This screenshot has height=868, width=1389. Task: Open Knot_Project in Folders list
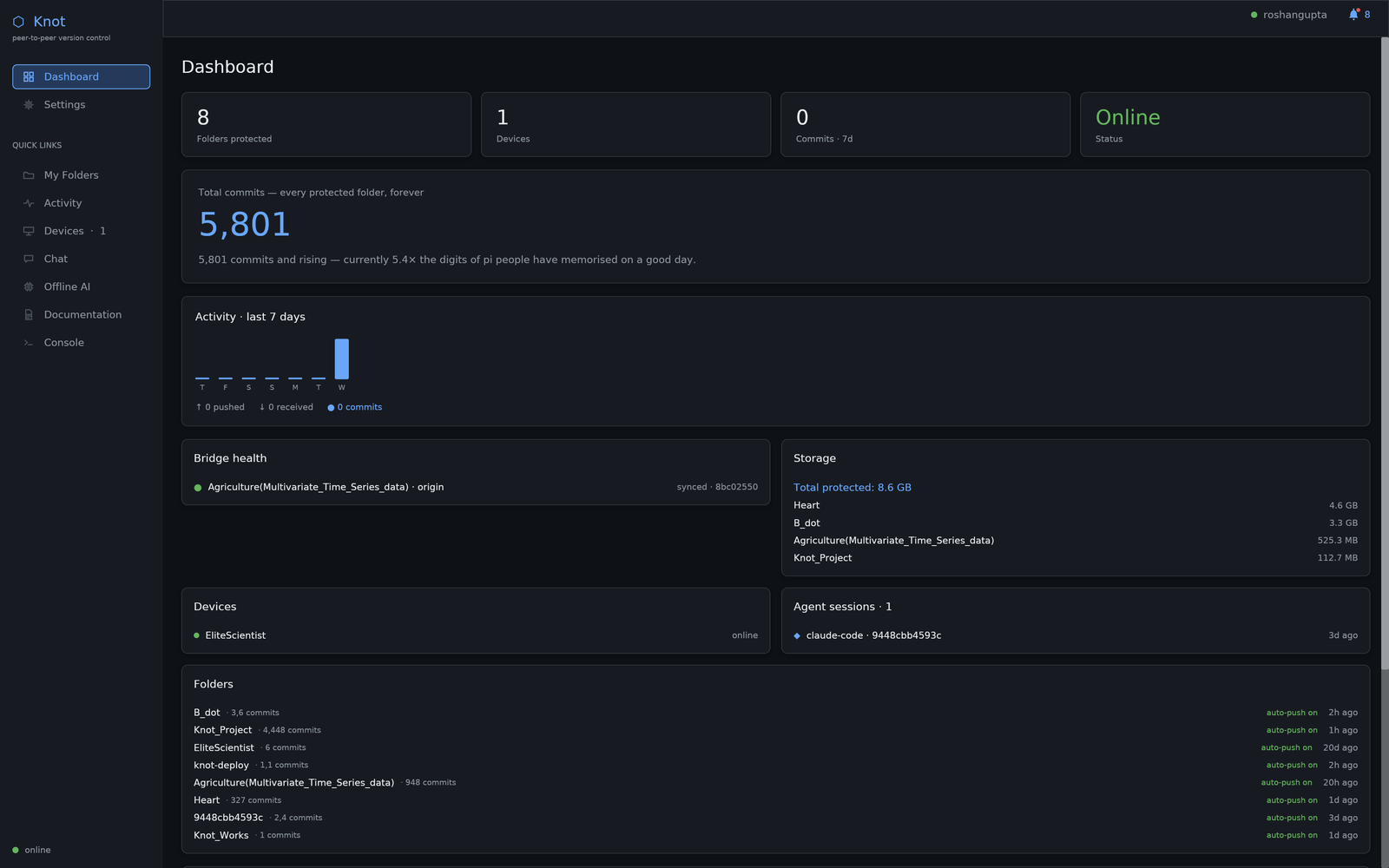click(x=222, y=730)
